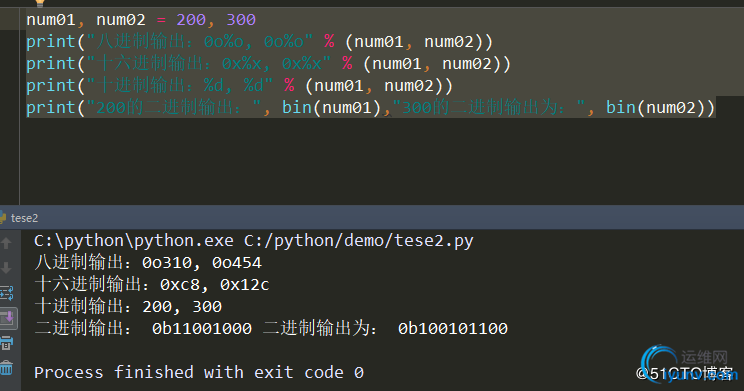The image size is (744, 391).
Task: Click the 51CTO blog watermark
Action: 685,373
